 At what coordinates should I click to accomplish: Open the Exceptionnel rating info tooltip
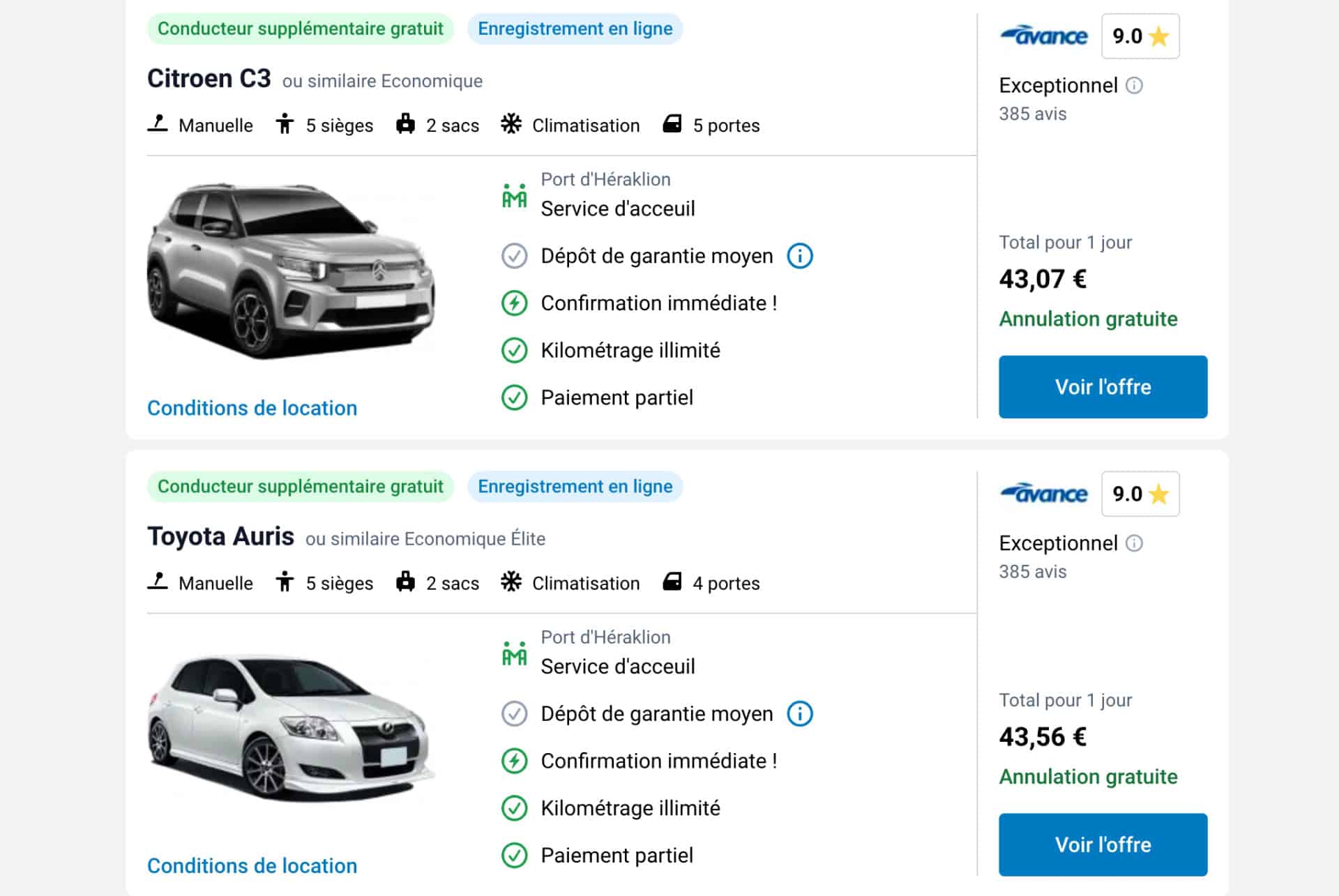point(1134,86)
